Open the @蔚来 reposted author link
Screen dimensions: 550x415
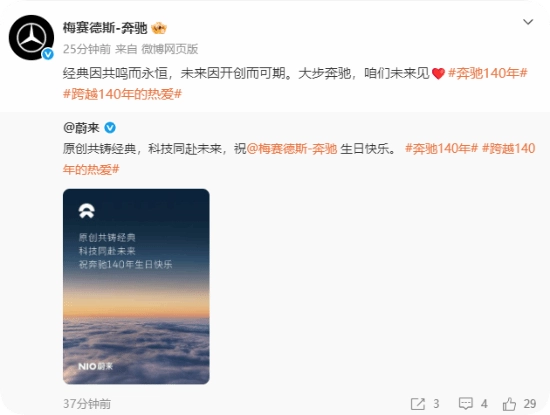click(x=81, y=128)
